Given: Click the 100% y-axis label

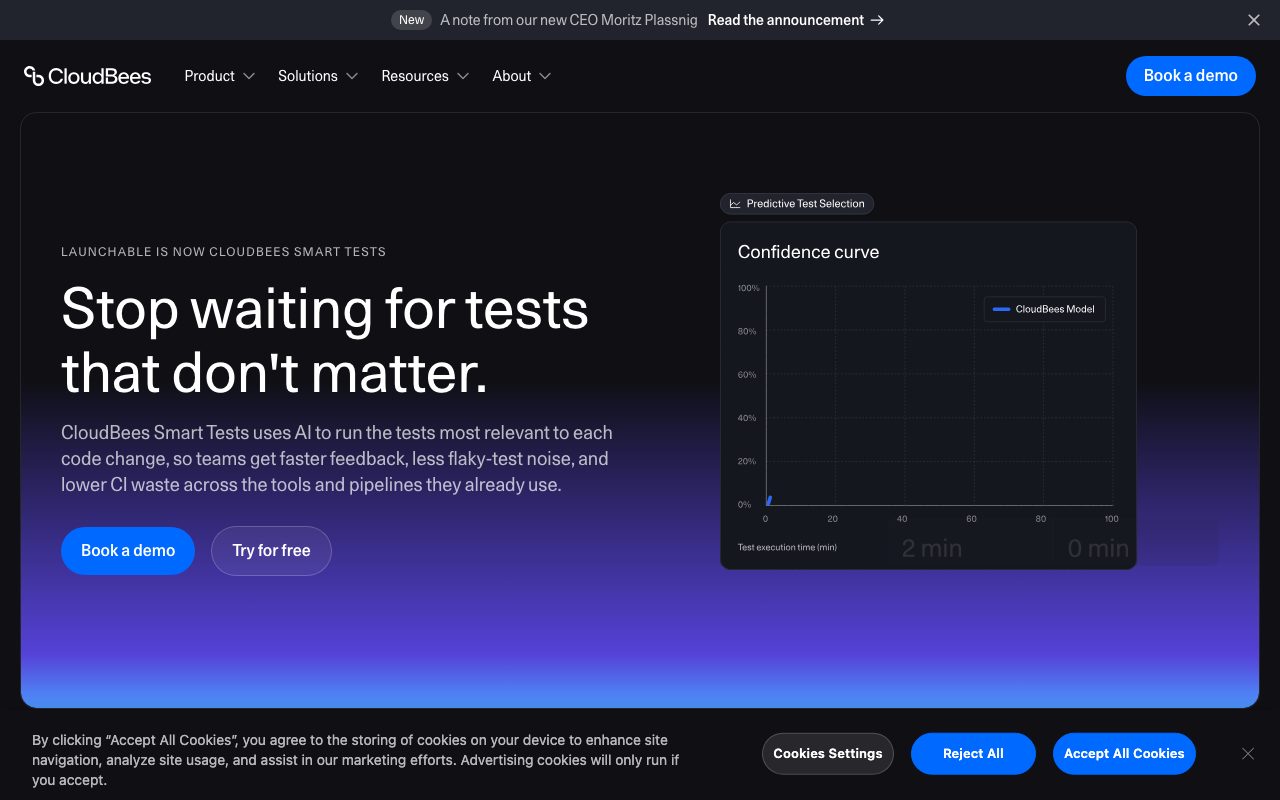Looking at the screenshot, I should (x=748, y=288).
